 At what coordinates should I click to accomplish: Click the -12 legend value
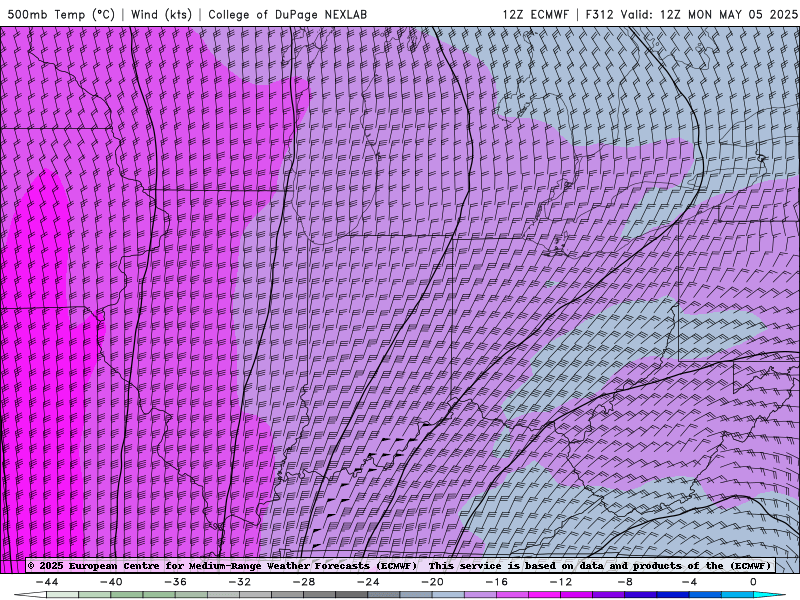(560, 582)
